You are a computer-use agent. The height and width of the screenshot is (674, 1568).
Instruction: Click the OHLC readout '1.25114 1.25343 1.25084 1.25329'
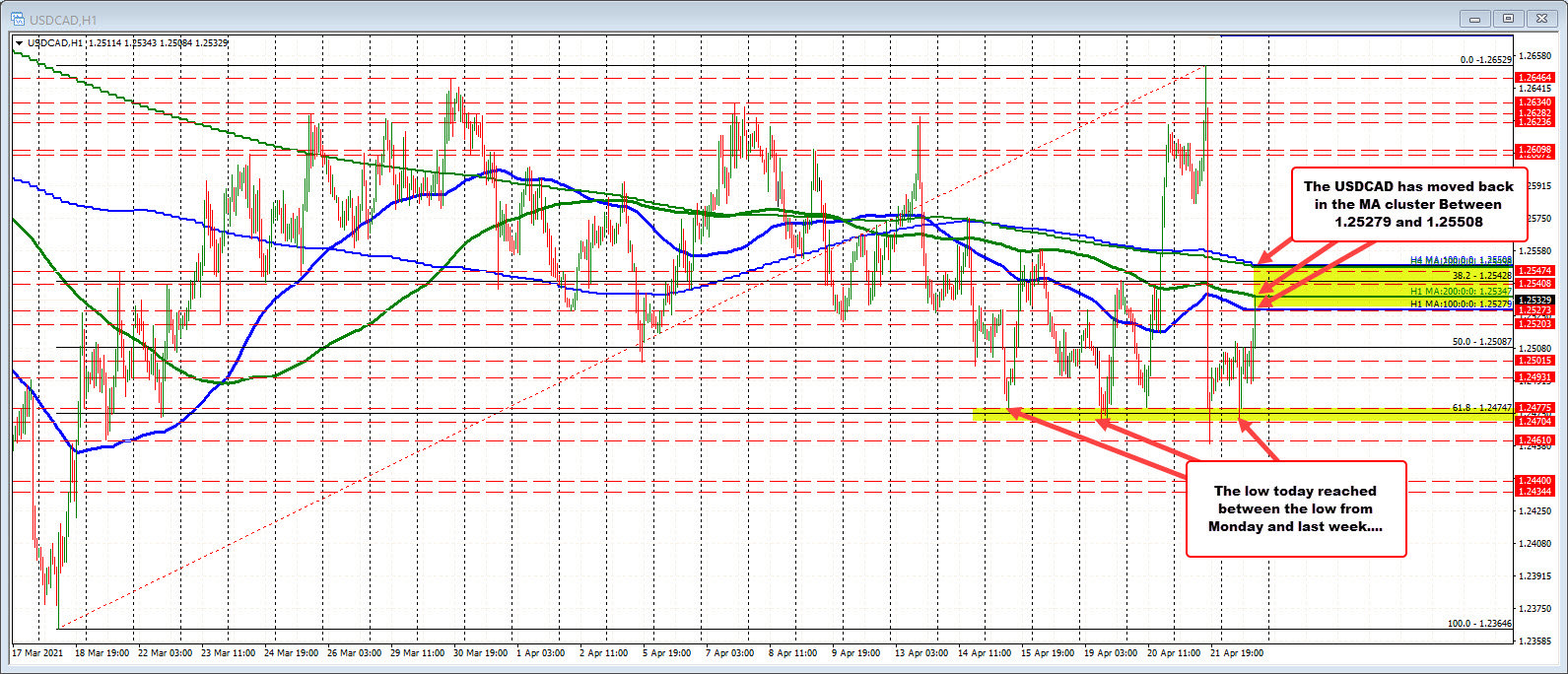tap(158, 43)
